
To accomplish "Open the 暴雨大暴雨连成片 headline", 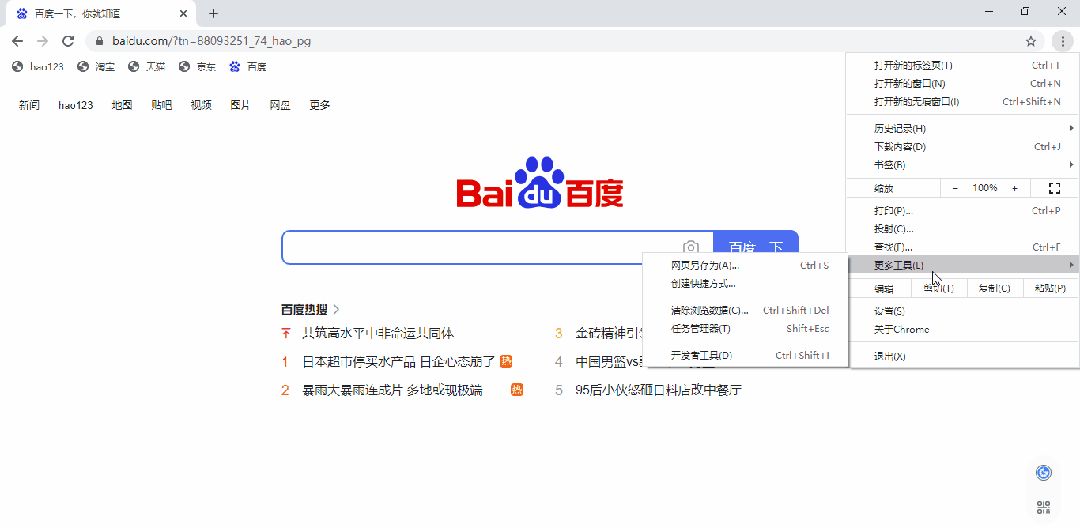I will point(393,390).
